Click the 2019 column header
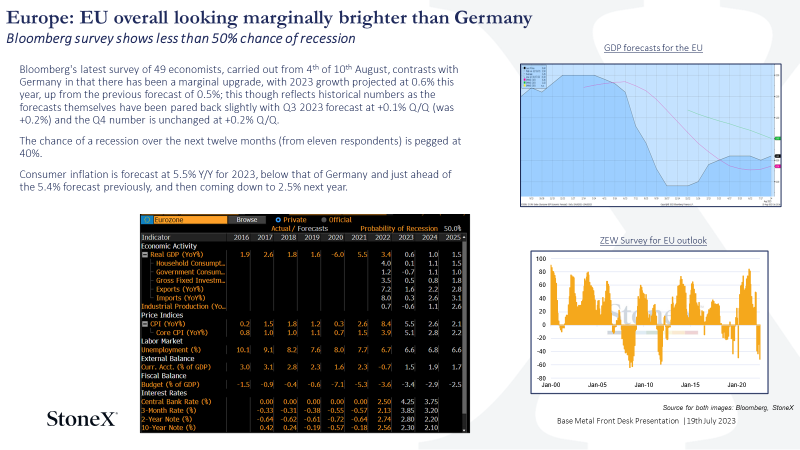Screen dimensions: 800x450 312,237
